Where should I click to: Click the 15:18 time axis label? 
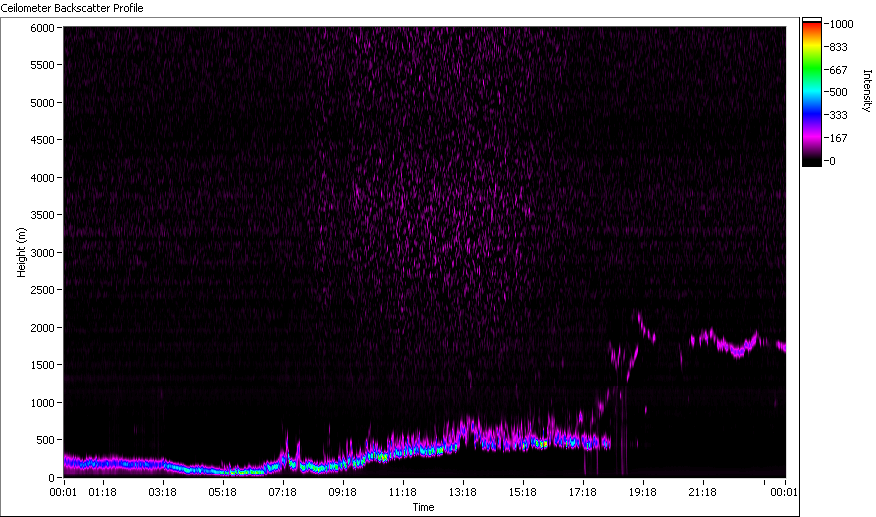(523, 492)
